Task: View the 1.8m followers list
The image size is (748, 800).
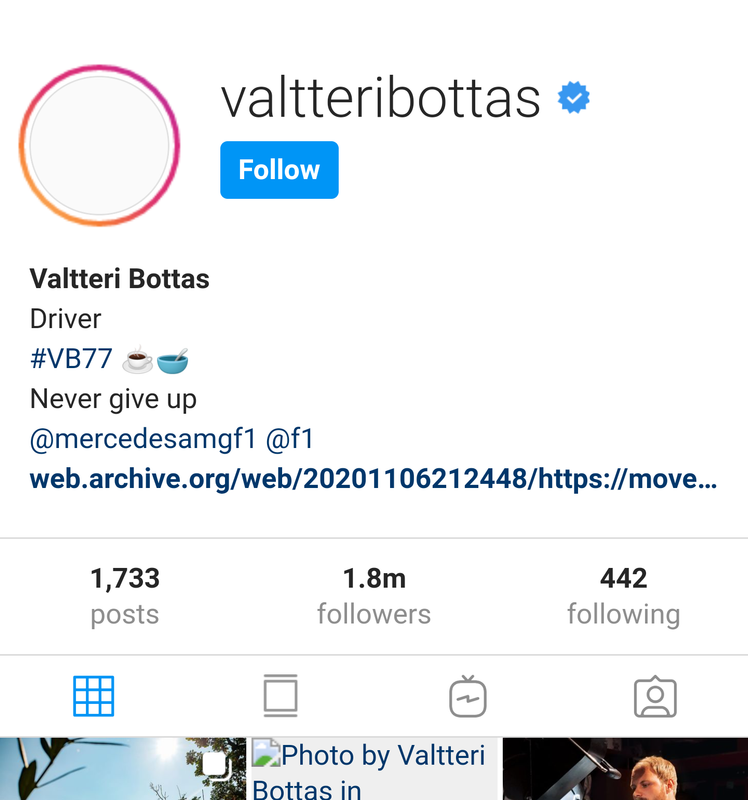Action: click(x=374, y=596)
